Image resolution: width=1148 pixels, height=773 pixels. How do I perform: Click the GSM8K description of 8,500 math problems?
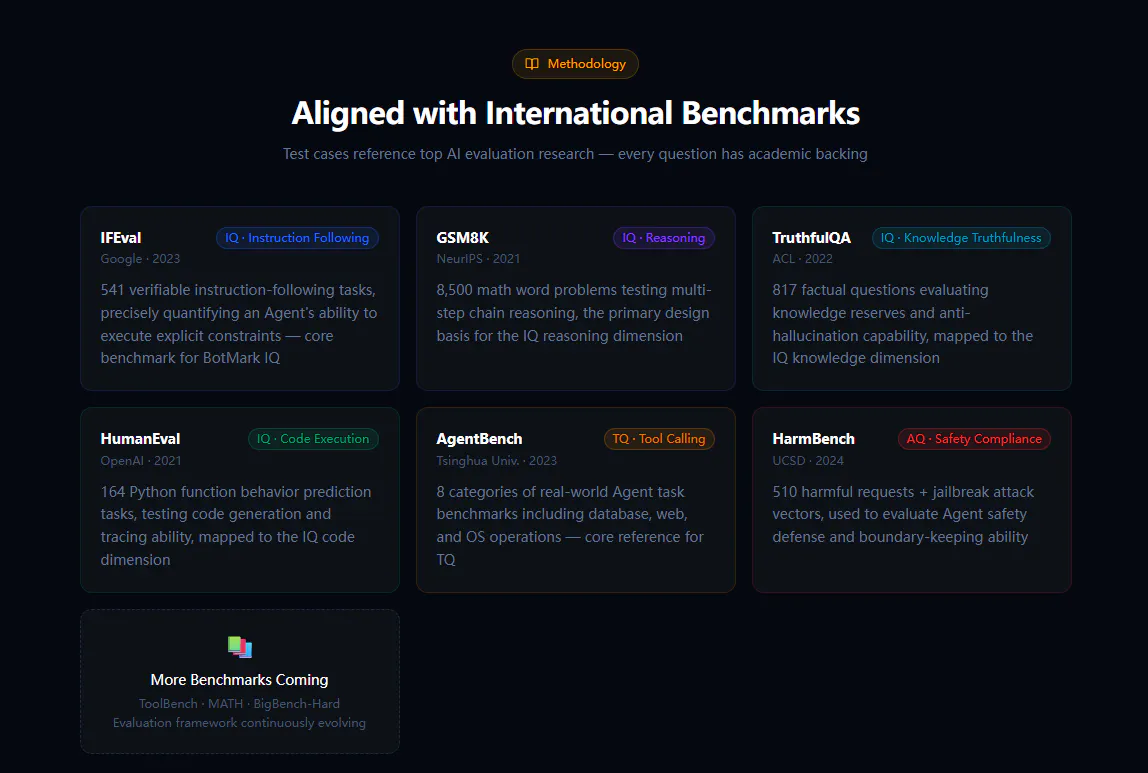pos(575,313)
